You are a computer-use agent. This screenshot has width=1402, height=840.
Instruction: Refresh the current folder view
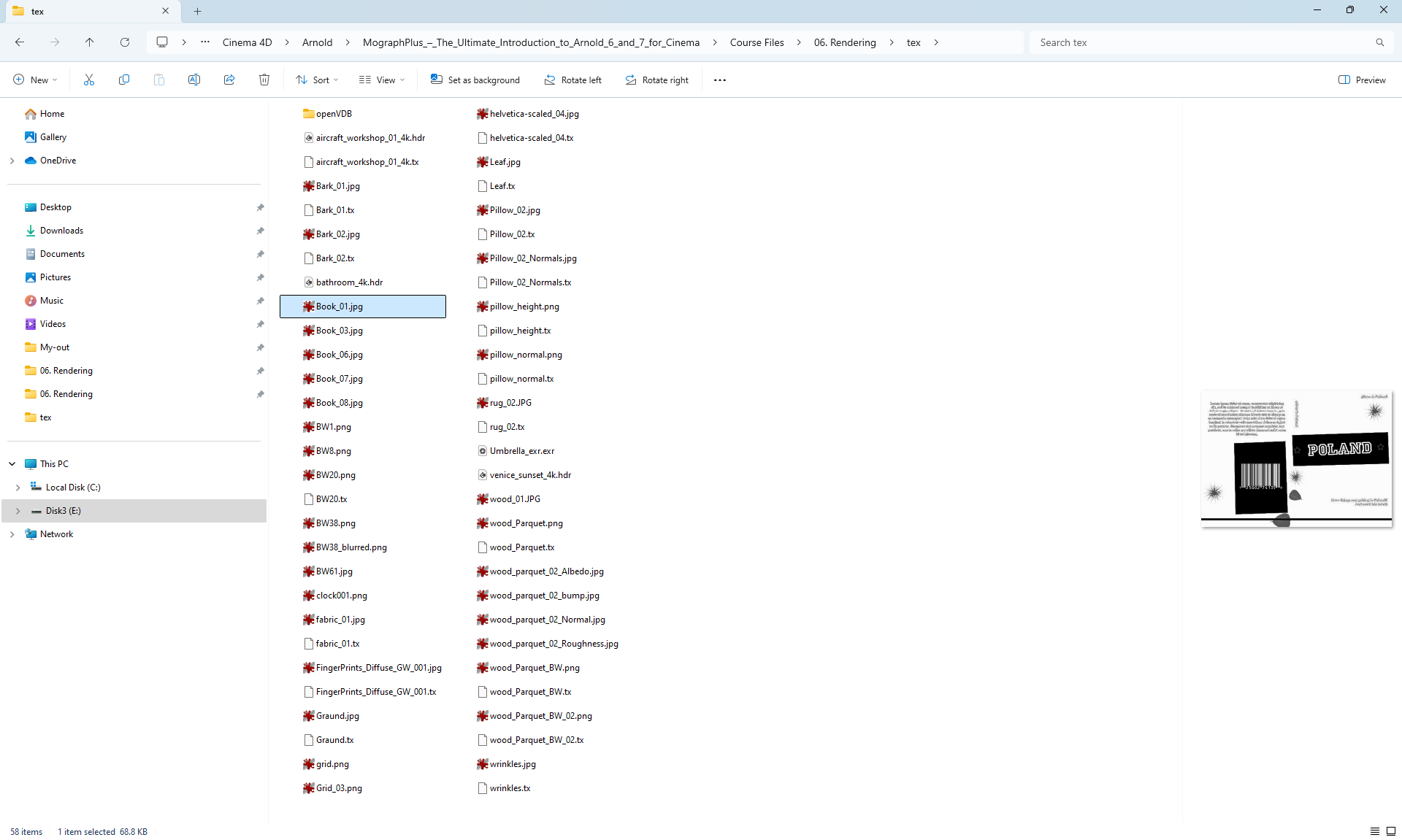pos(125,42)
